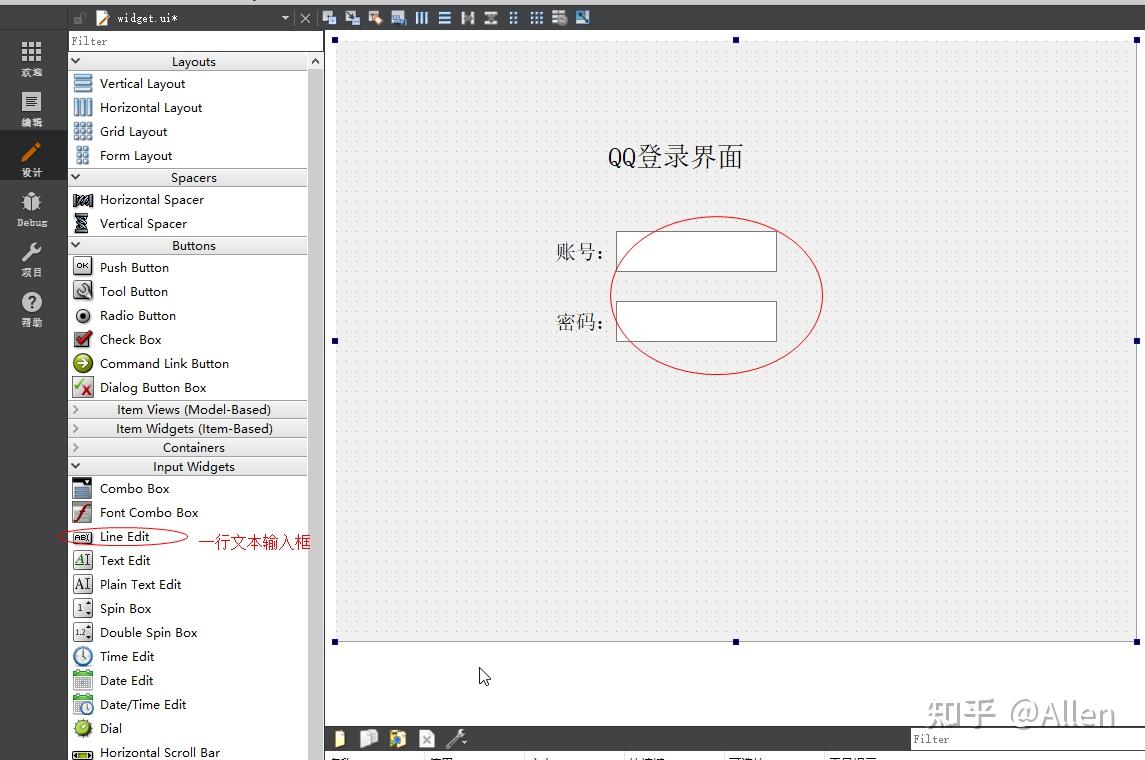Select the Edit Buddies mode icon

coord(375,17)
